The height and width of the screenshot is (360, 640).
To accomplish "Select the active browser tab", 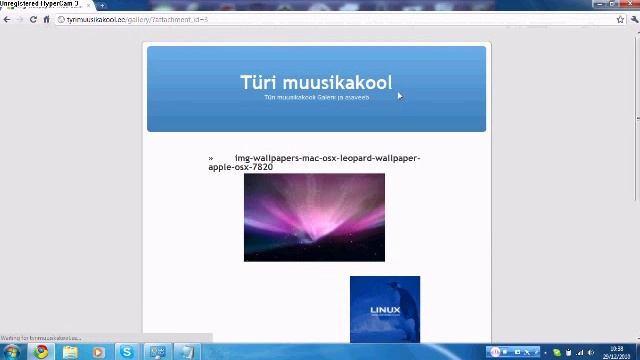I will point(46,5).
